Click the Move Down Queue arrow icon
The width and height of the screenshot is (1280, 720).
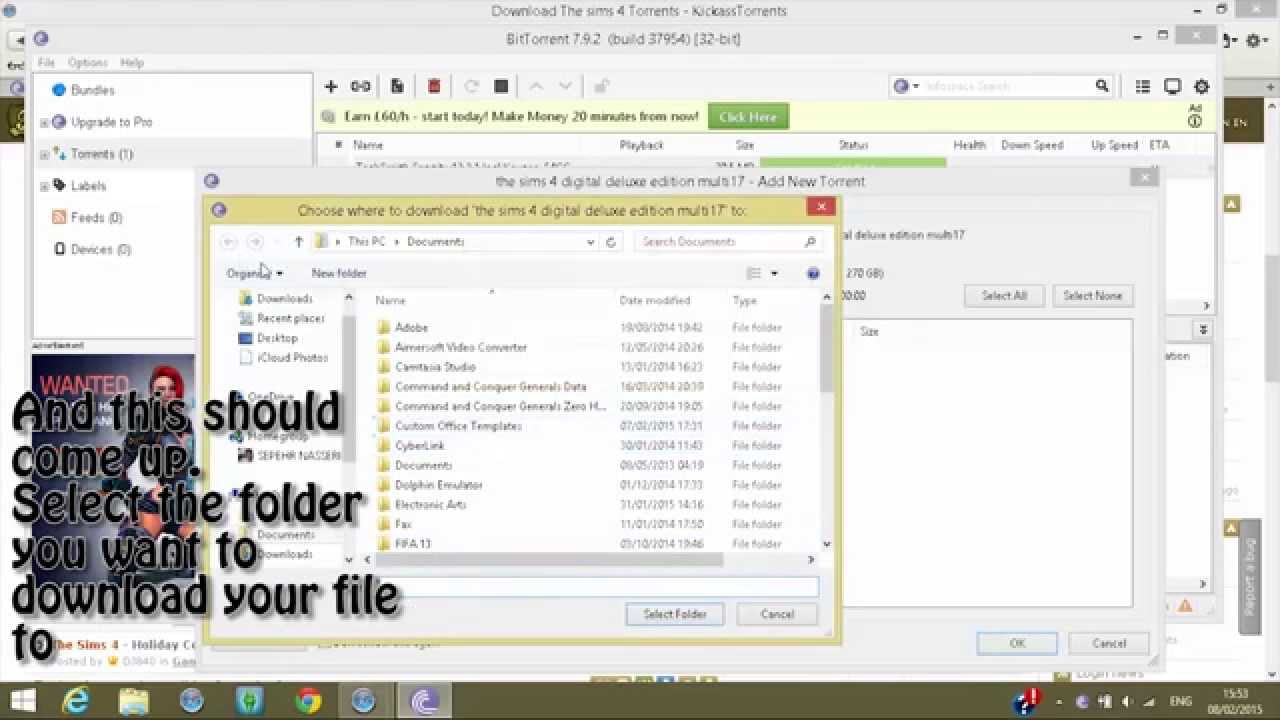(x=565, y=86)
